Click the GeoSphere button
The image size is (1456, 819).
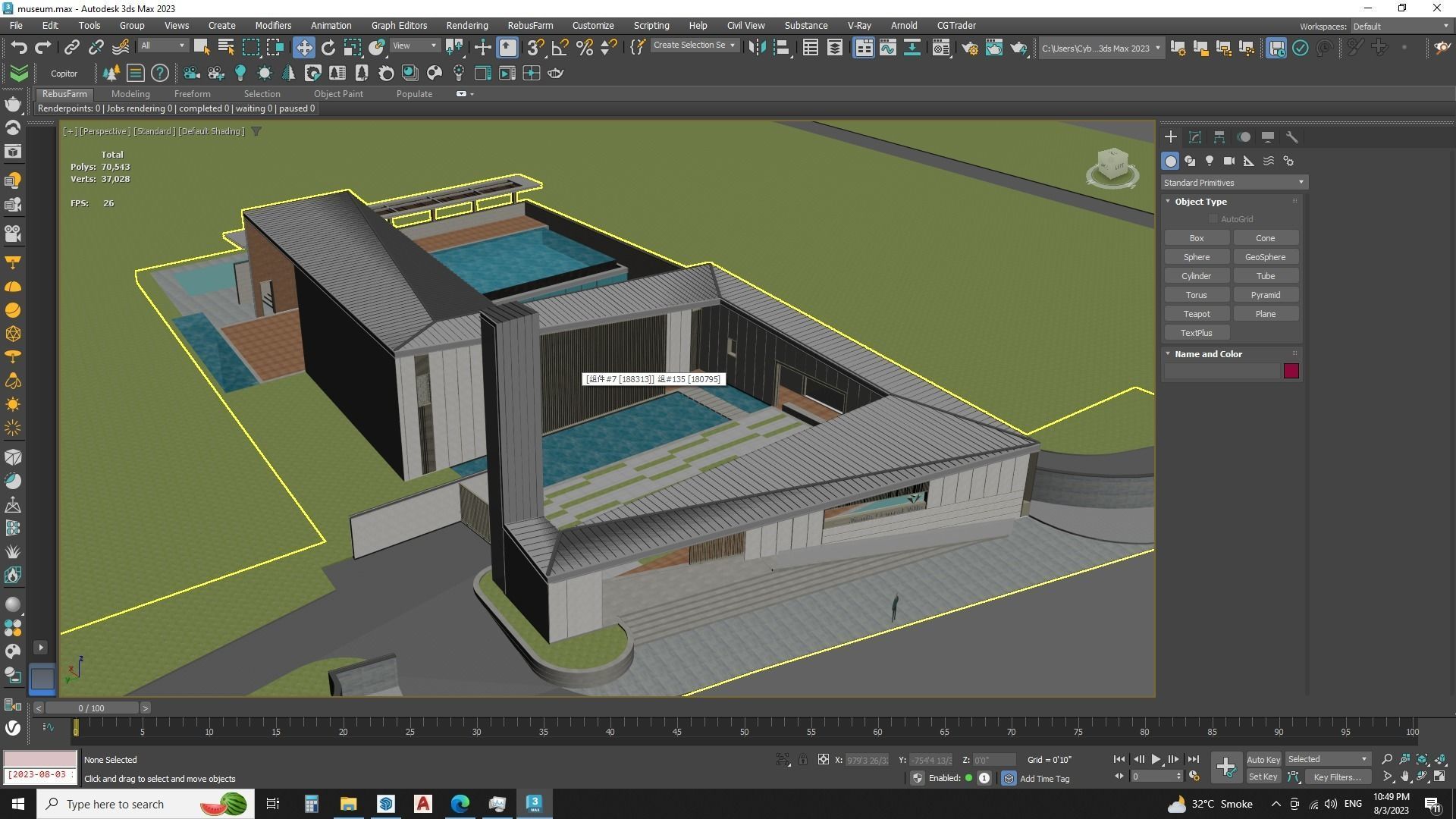[1266, 257]
